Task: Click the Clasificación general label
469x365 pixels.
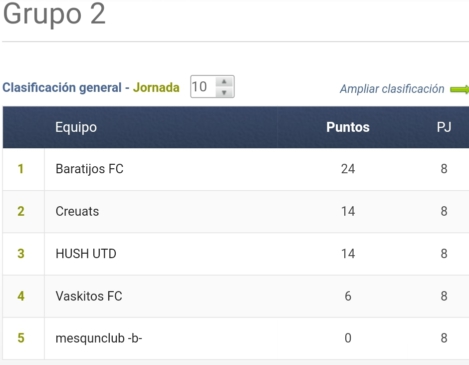Action: [62, 88]
